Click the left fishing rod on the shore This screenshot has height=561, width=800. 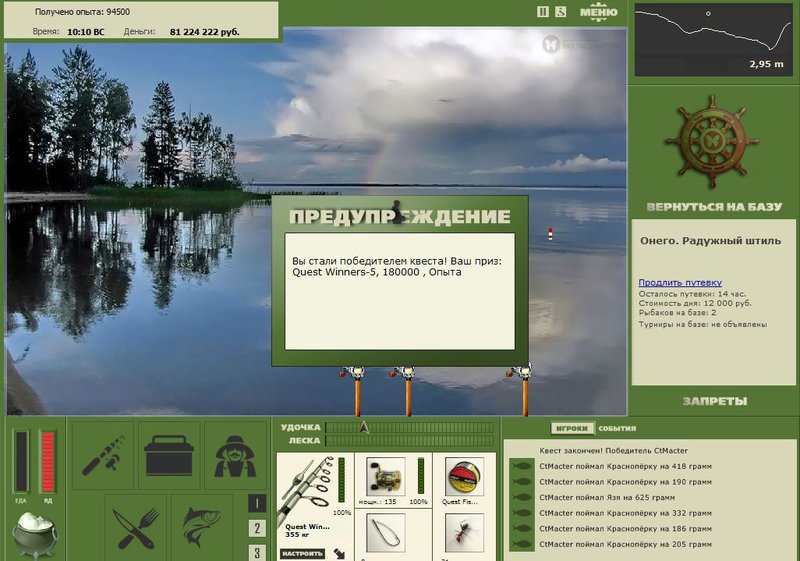(x=357, y=392)
